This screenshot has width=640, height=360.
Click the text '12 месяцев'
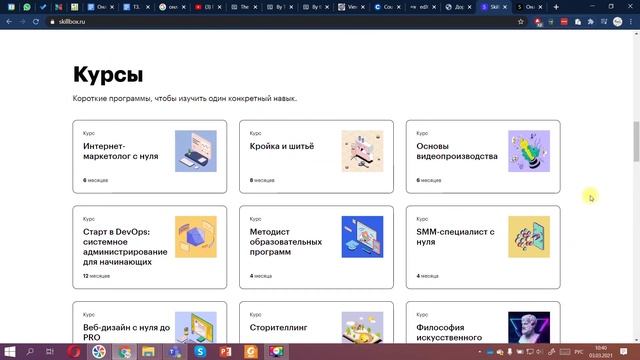(96, 276)
